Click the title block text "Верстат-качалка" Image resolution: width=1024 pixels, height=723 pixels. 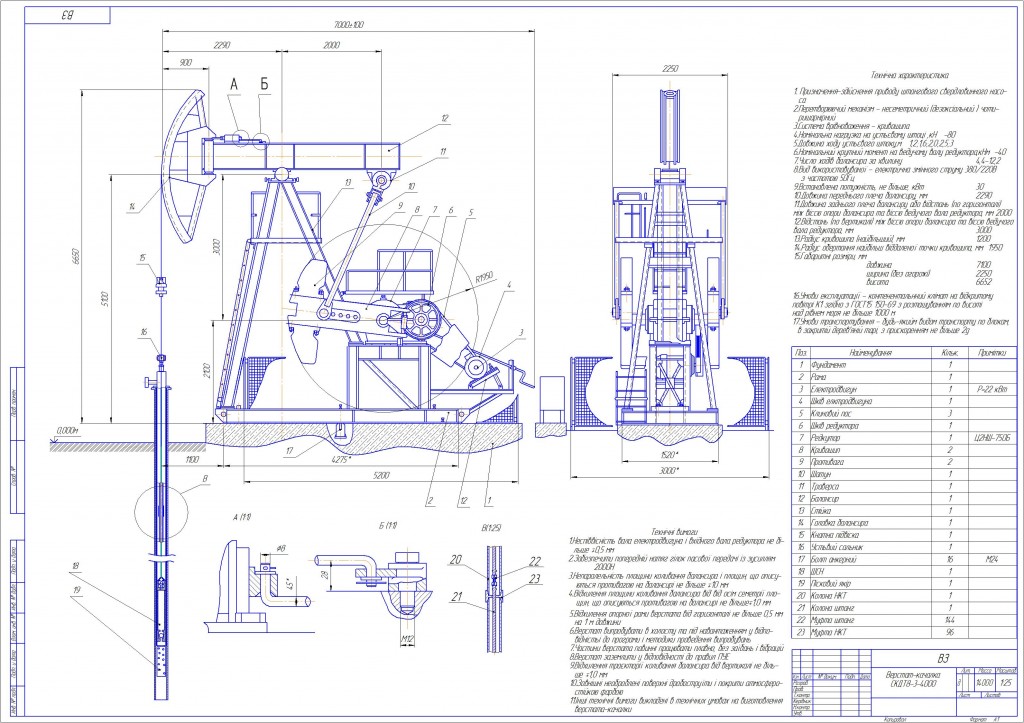tap(913, 675)
